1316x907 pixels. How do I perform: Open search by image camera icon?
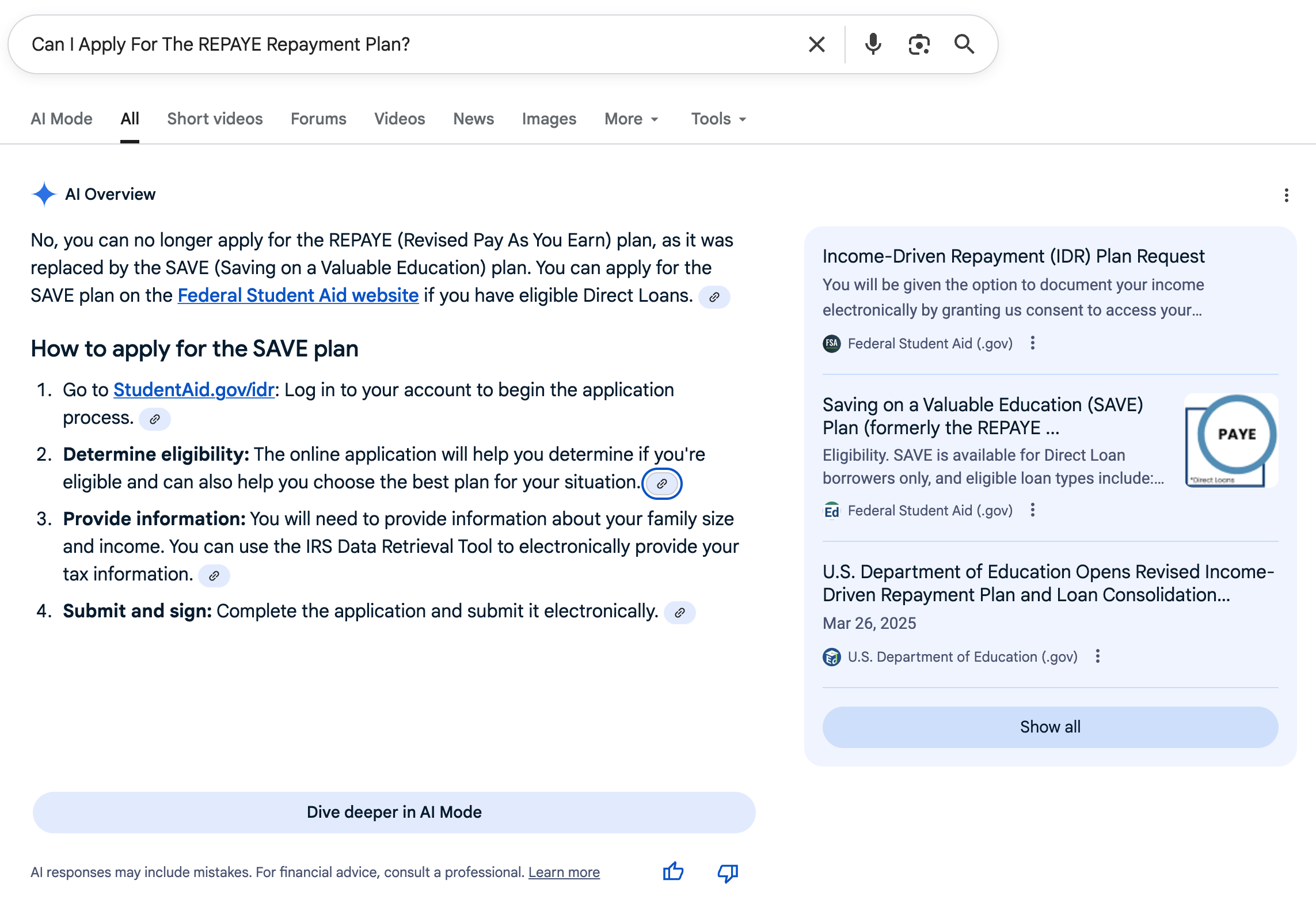click(x=919, y=44)
